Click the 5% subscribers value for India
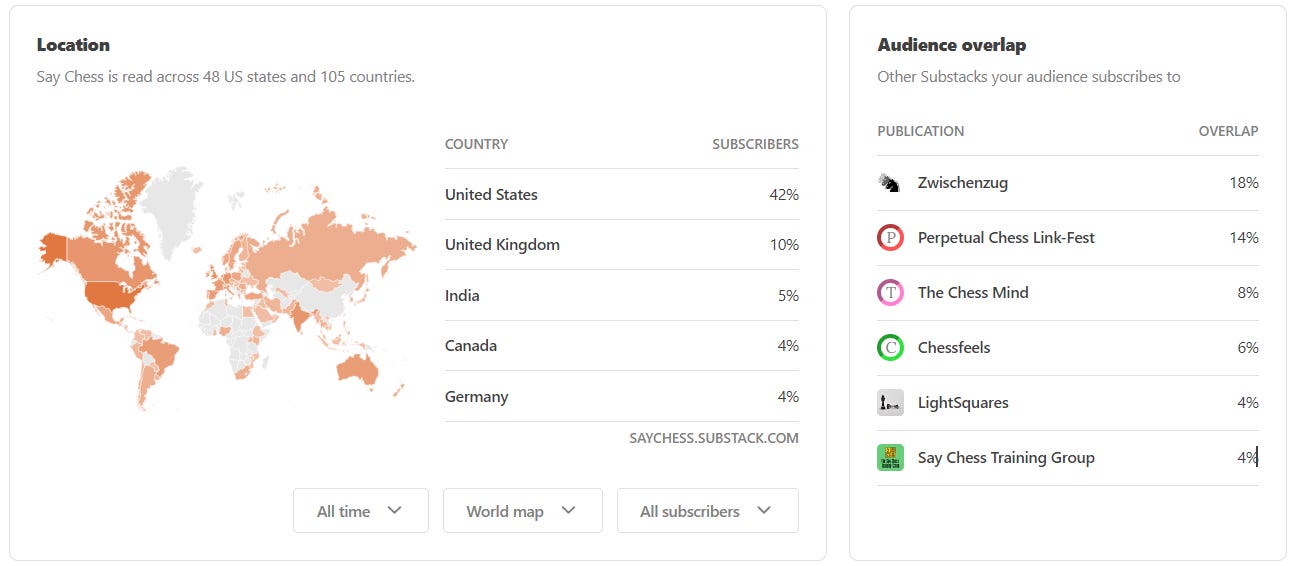Viewport: 1290px width, 566px height. [788, 296]
